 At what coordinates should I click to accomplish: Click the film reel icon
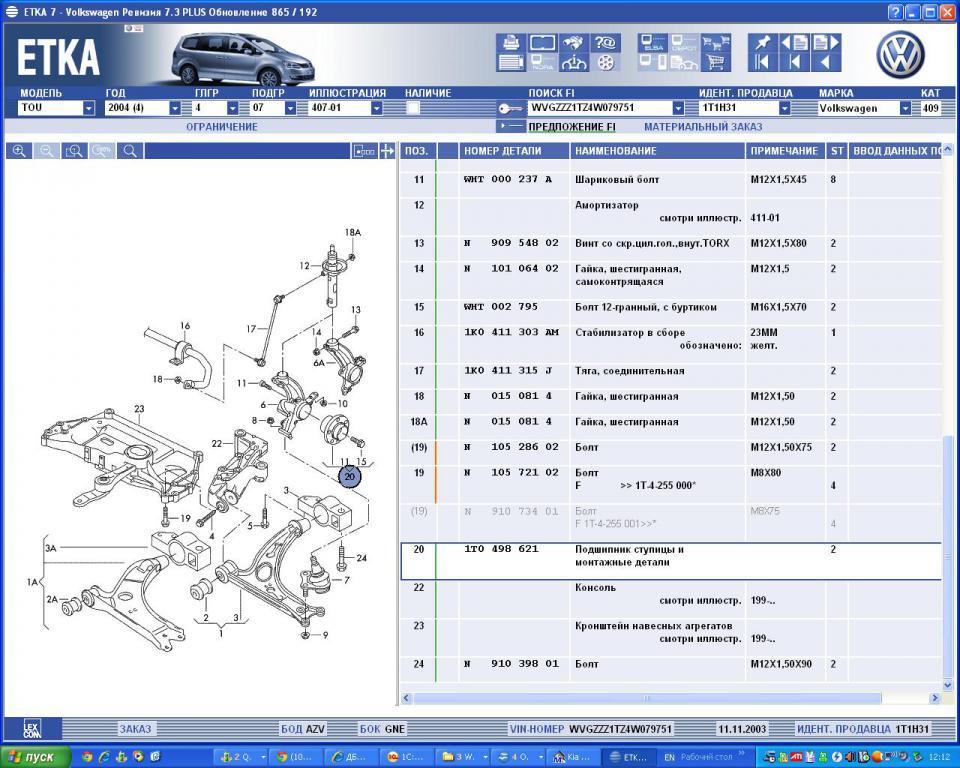[x=605, y=62]
